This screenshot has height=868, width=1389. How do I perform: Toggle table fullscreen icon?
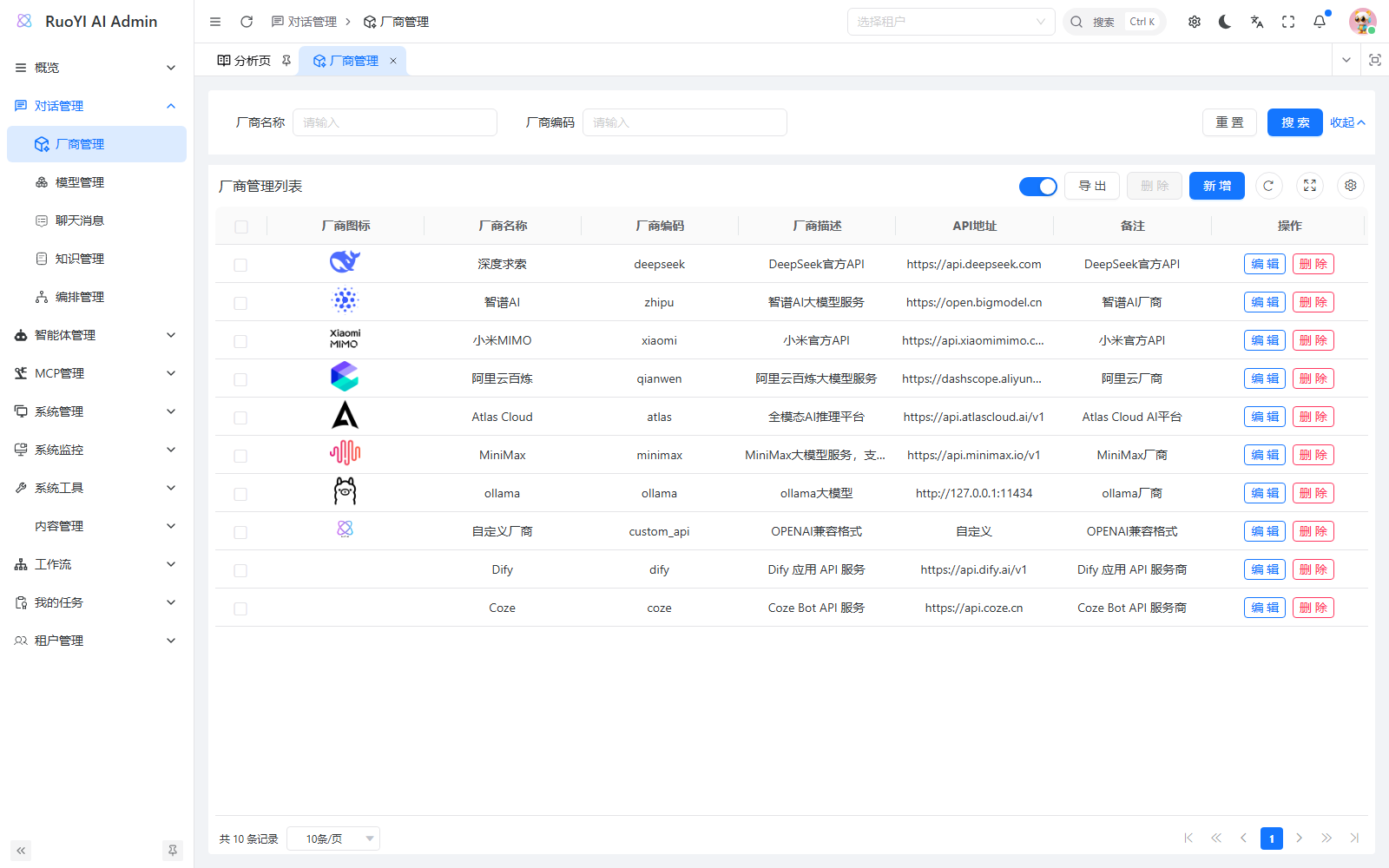(x=1310, y=186)
